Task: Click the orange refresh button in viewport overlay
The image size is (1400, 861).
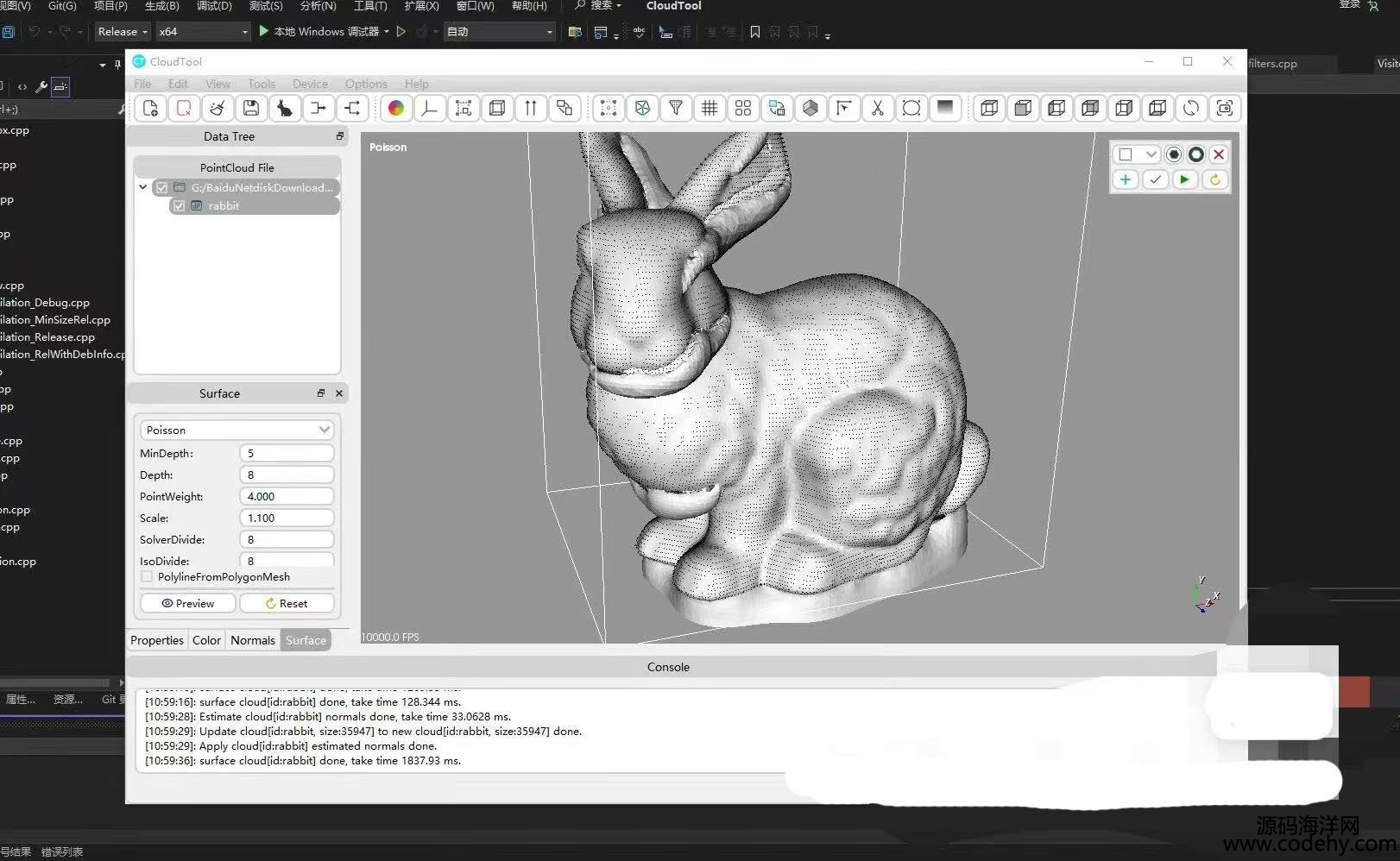Action: click(x=1215, y=179)
